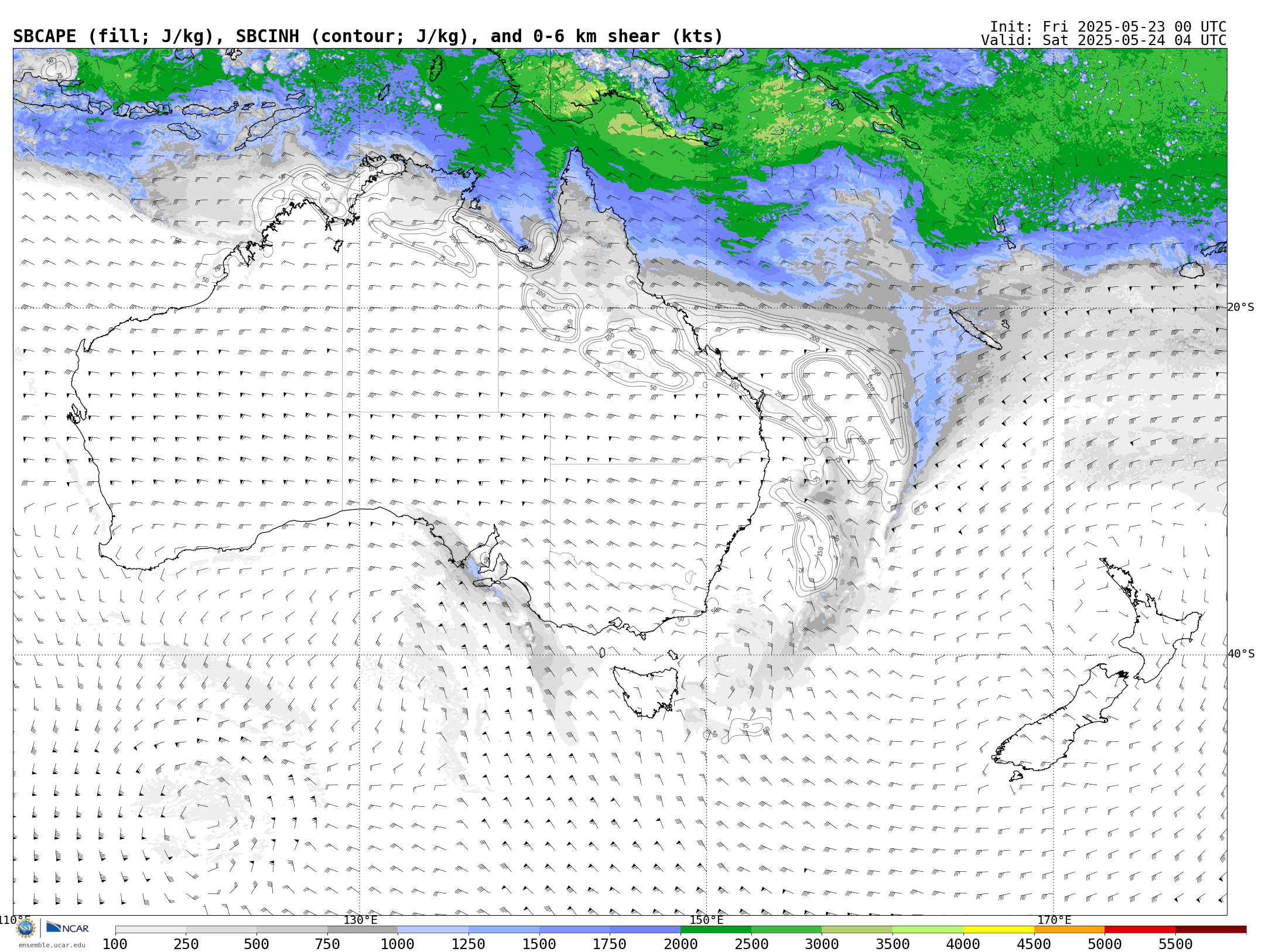Screen dimensions: 1265x952
Task: Click the 4500 colorbar tick label
Action: tap(1034, 944)
